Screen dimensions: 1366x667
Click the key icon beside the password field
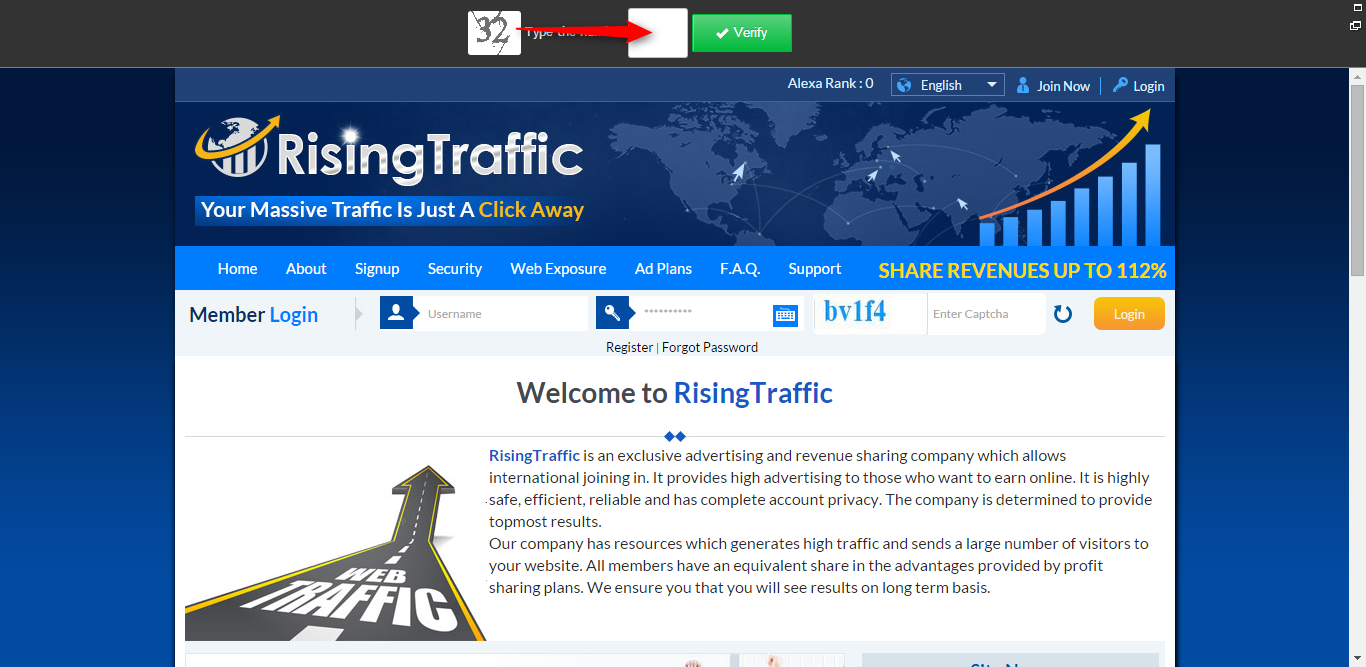coord(613,313)
